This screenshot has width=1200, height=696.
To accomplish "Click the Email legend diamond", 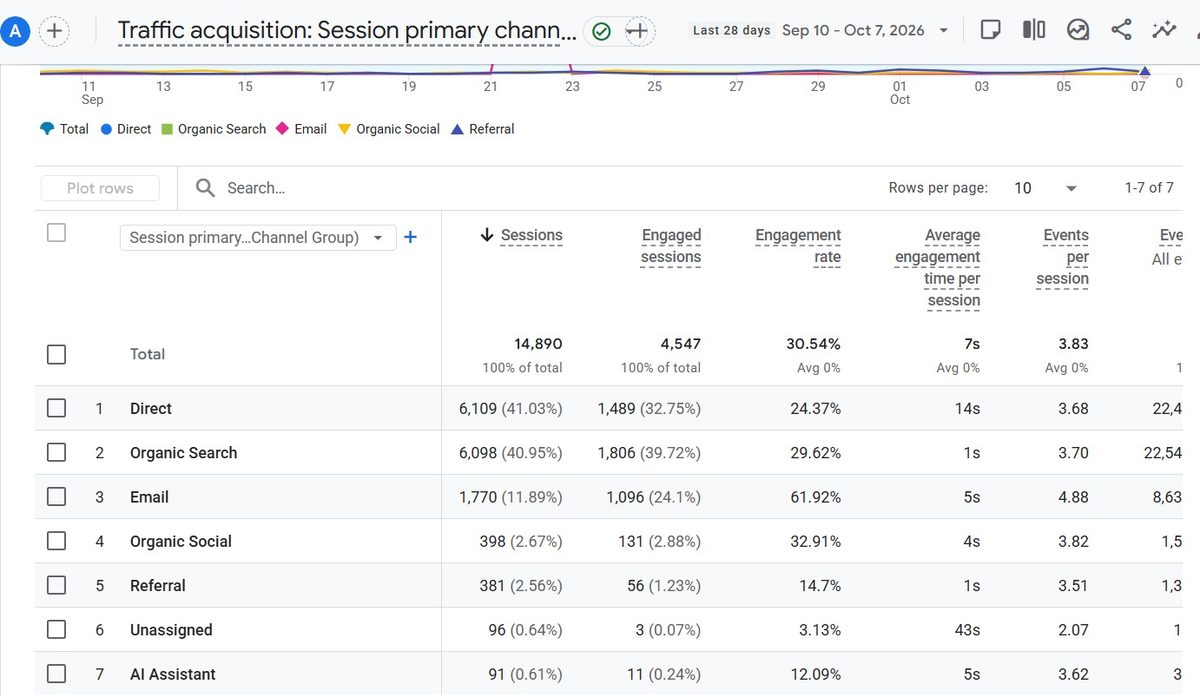I will [283, 129].
